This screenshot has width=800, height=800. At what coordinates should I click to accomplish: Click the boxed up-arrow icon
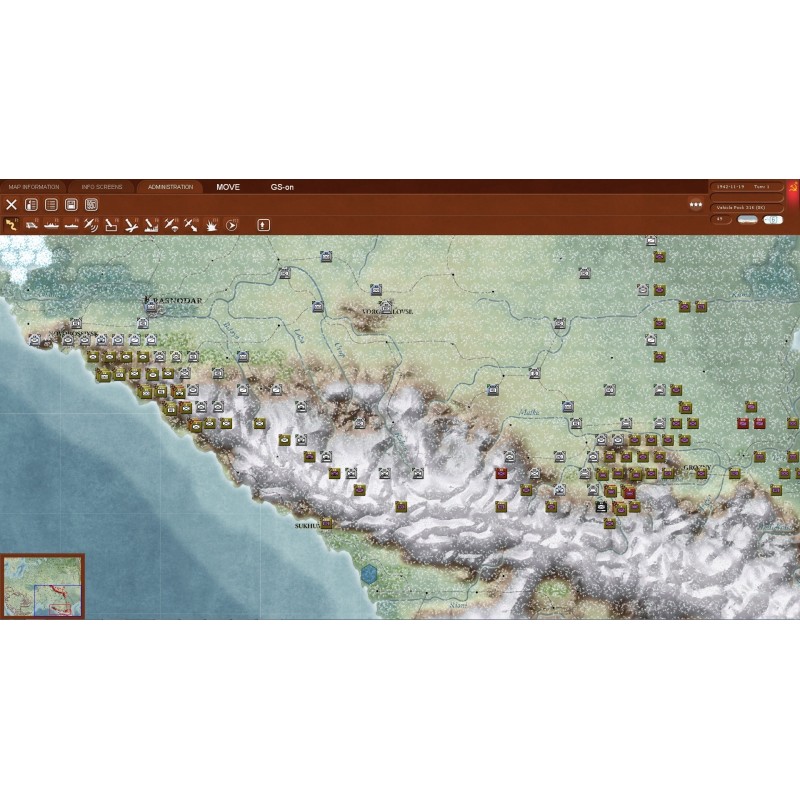[x=264, y=225]
